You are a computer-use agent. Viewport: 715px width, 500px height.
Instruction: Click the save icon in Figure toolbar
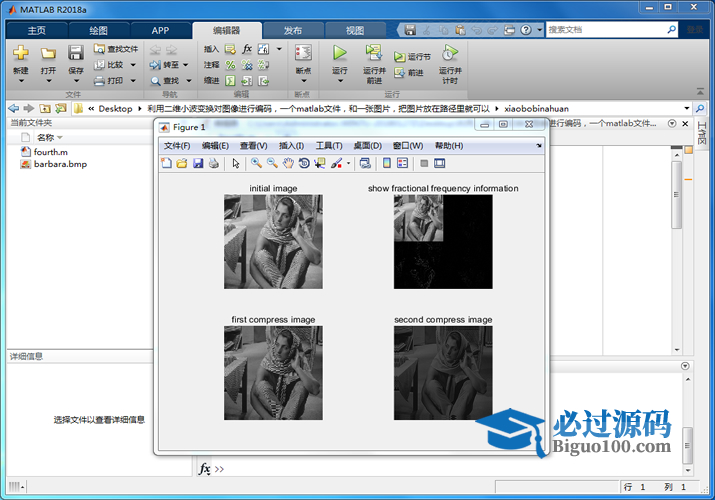click(x=198, y=163)
